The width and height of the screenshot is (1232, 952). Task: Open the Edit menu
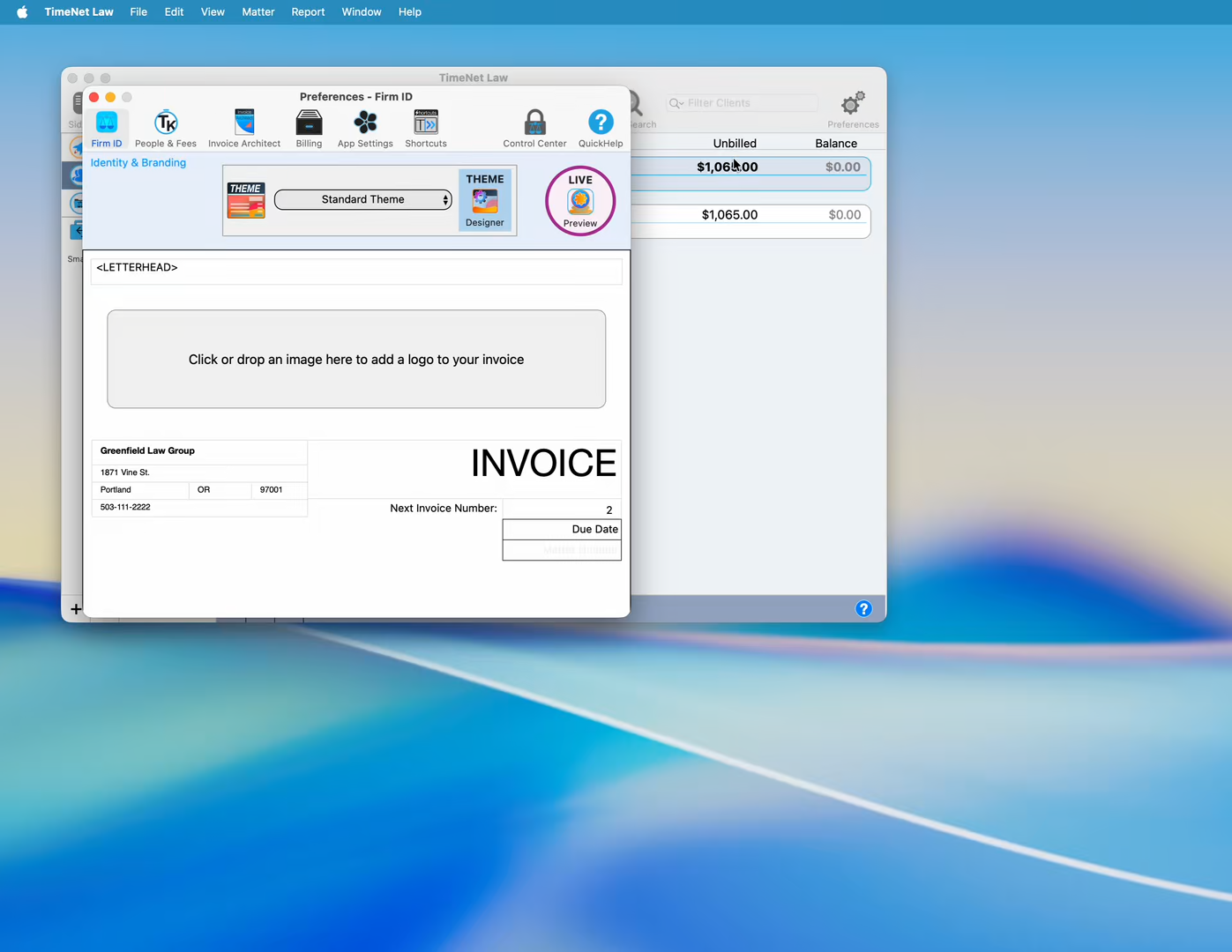(x=174, y=12)
